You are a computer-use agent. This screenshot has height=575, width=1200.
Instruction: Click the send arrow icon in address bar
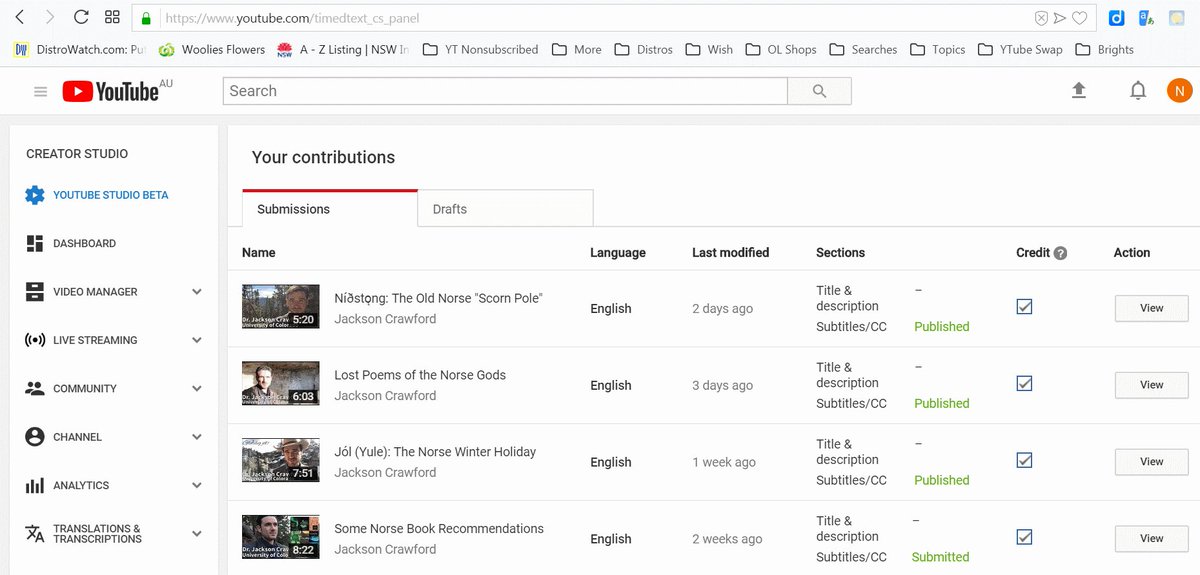(1060, 18)
